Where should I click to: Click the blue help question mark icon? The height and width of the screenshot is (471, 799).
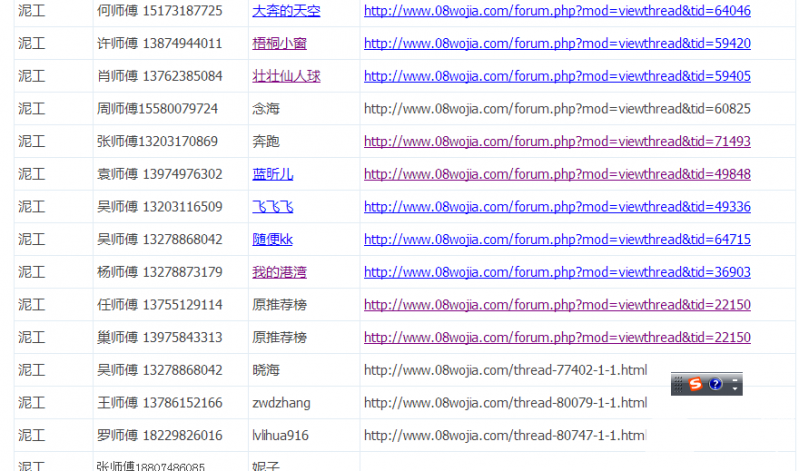(715, 384)
